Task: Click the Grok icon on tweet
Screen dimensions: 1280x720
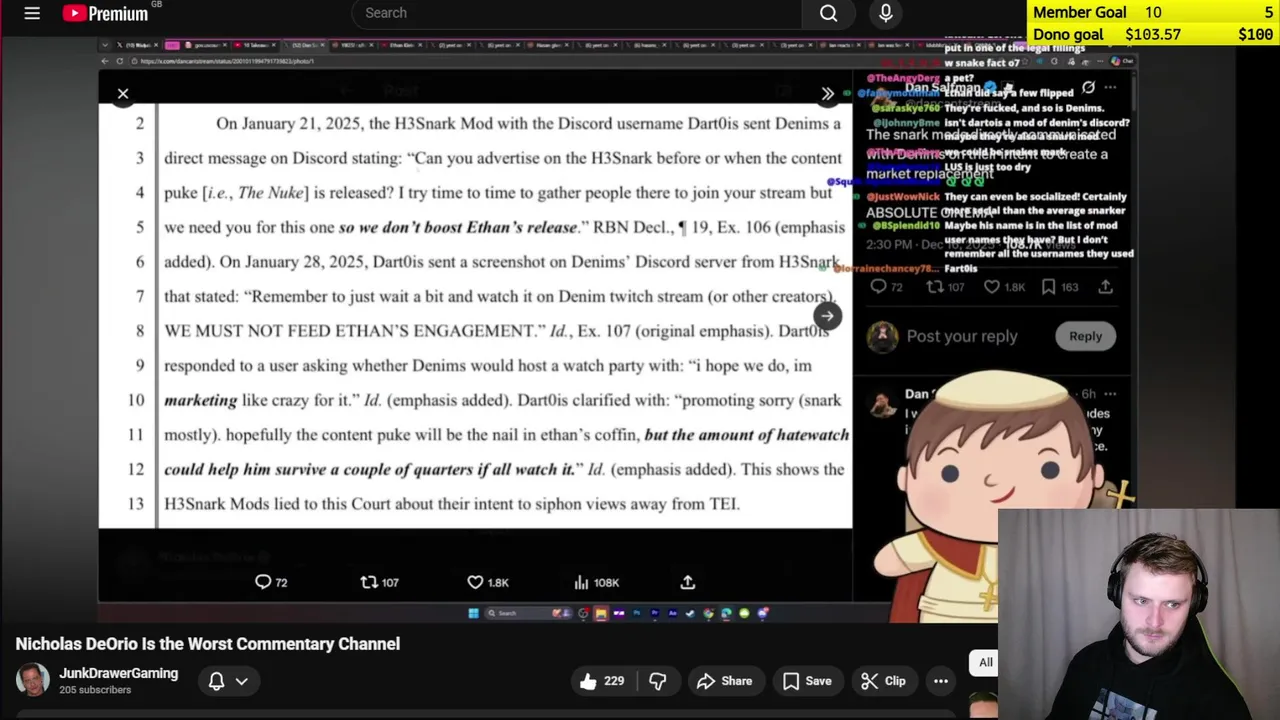Action: (1088, 88)
